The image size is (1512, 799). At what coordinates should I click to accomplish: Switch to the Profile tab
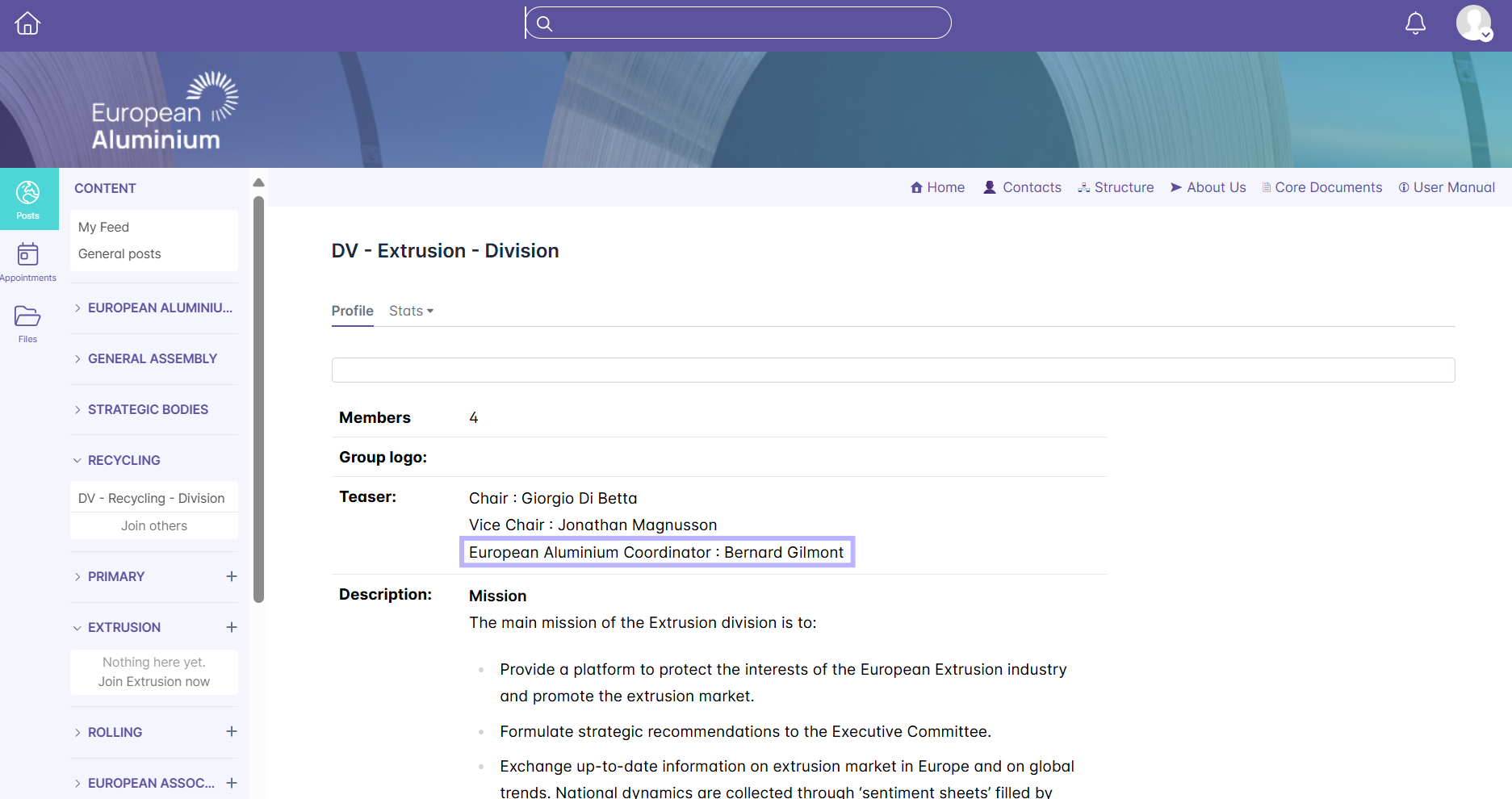(x=352, y=311)
